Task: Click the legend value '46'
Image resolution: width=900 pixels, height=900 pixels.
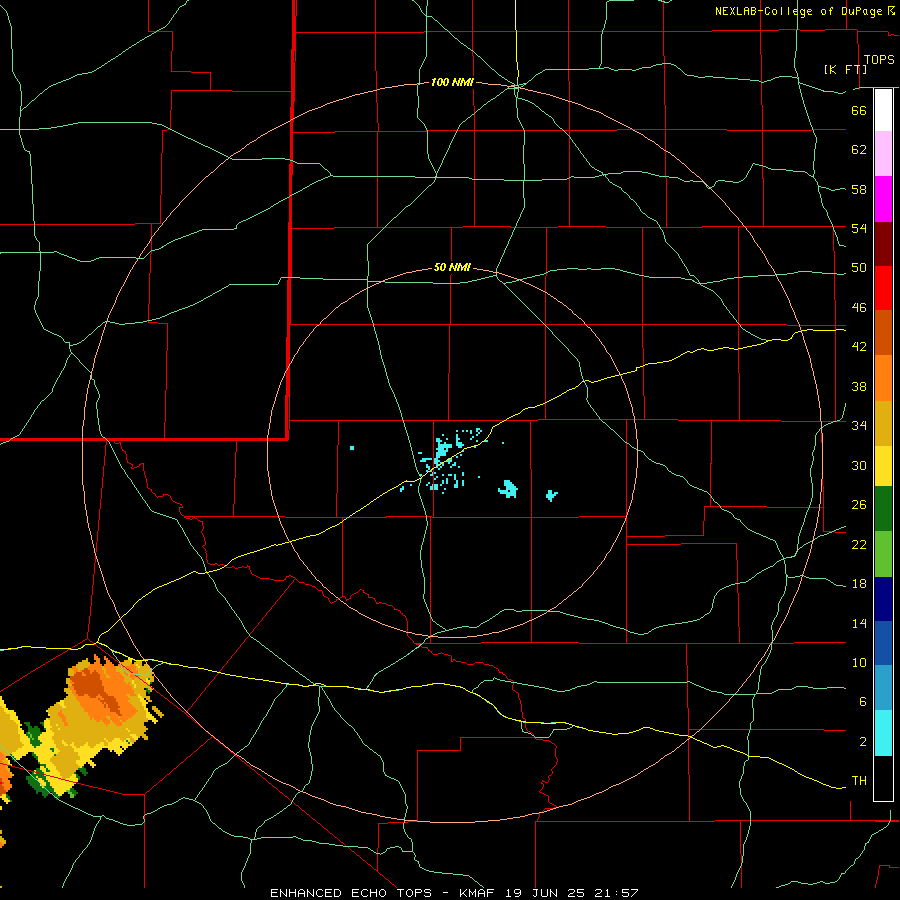Action: 859,308
